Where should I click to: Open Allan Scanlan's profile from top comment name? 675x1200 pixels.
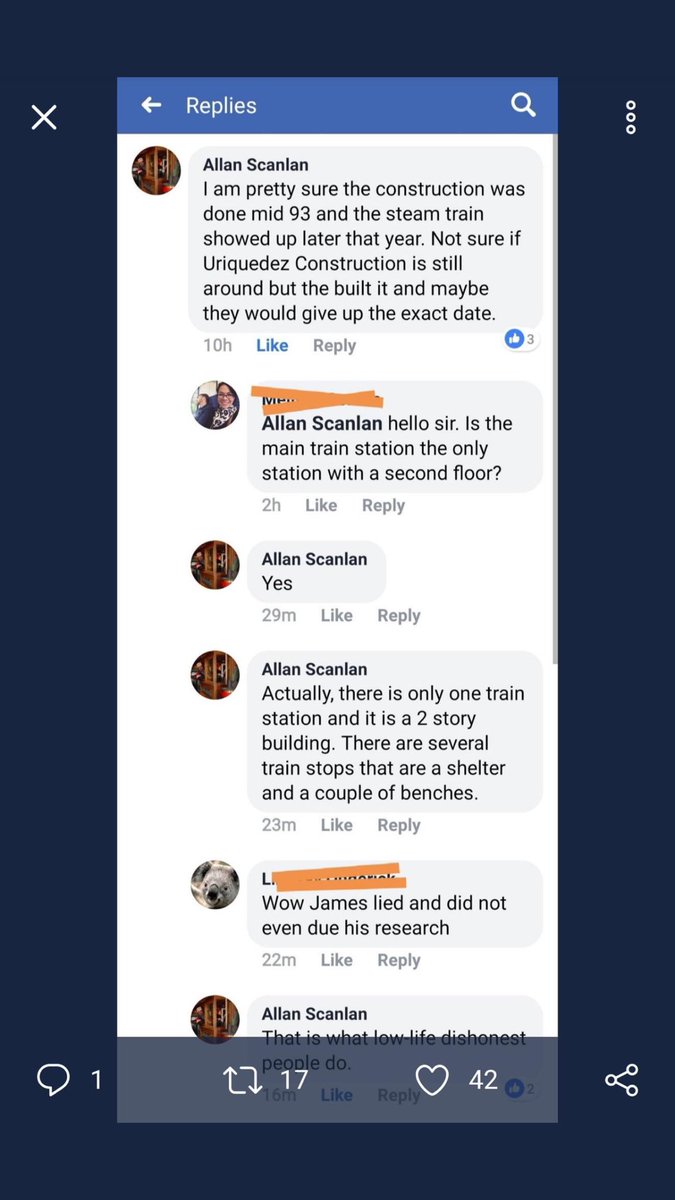coord(255,164)
